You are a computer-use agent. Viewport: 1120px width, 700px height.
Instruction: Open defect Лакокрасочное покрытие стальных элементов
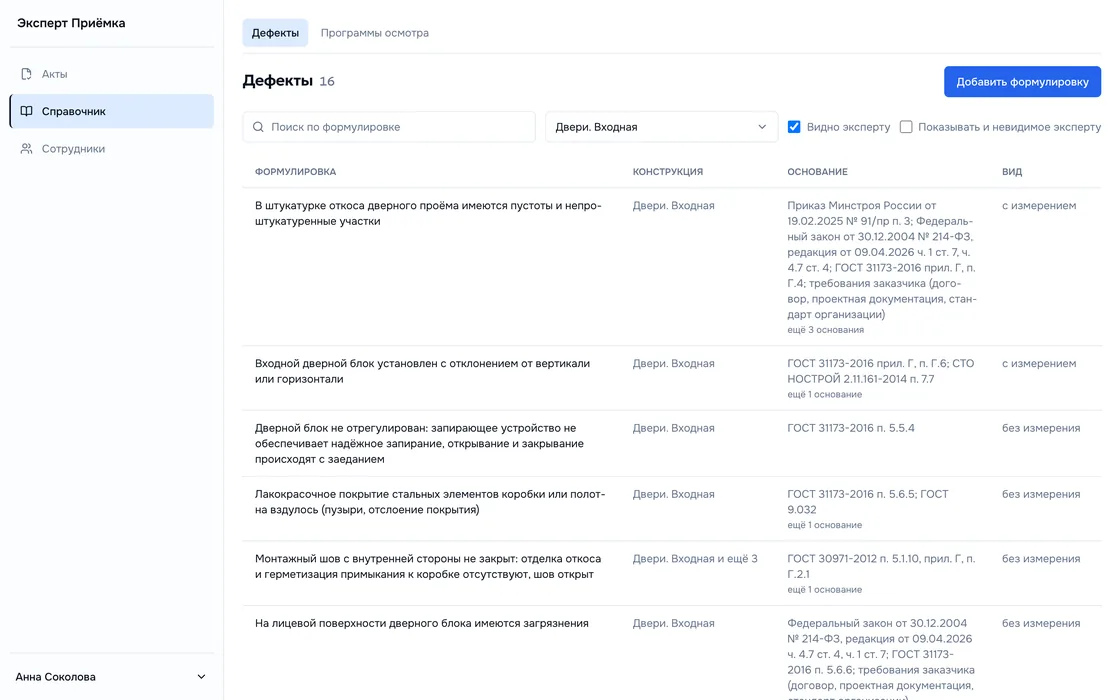point(430,502)
